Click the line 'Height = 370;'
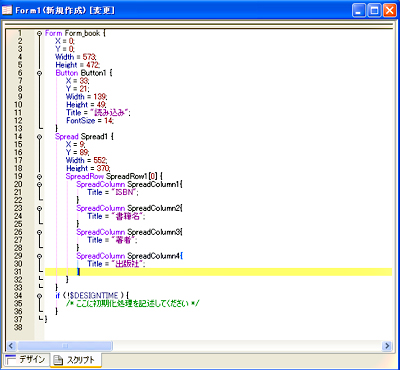This screenshot has height=370, width=400. coord(88,168)
